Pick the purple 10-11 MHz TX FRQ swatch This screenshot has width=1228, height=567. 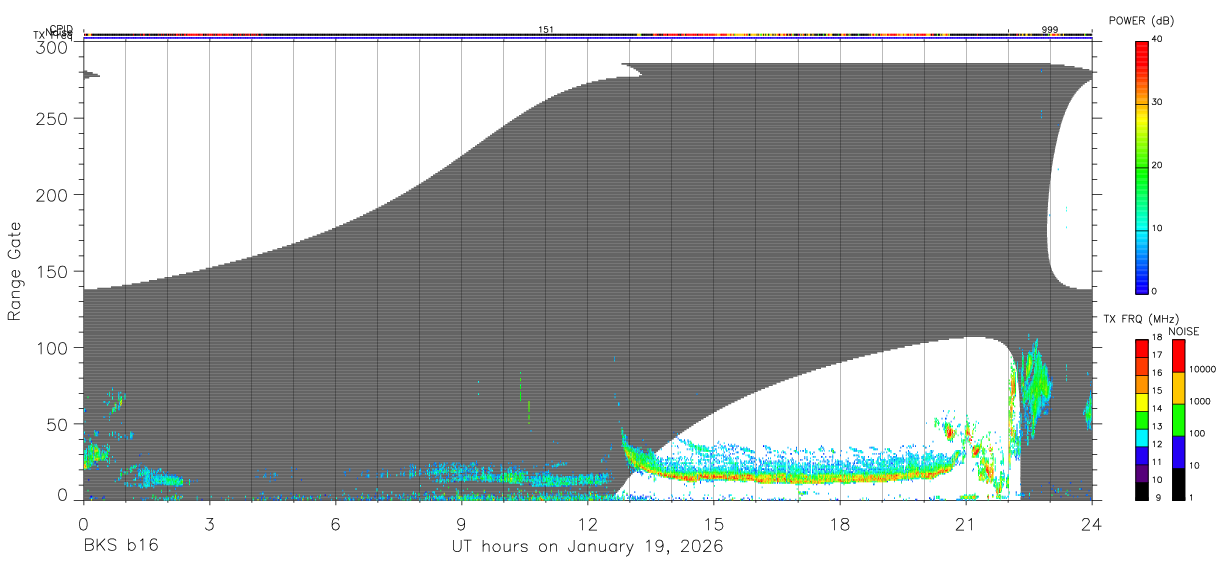pyautogui.click(x=1142, y=474)
